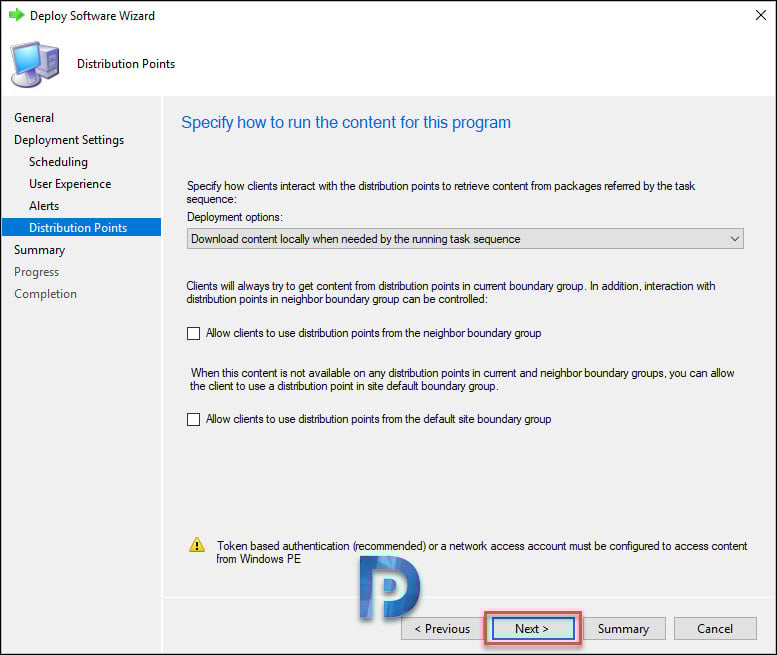Screen dimensions: 777x655
Task: Select the Alerts step in sidebar
Action: [44, 206]
